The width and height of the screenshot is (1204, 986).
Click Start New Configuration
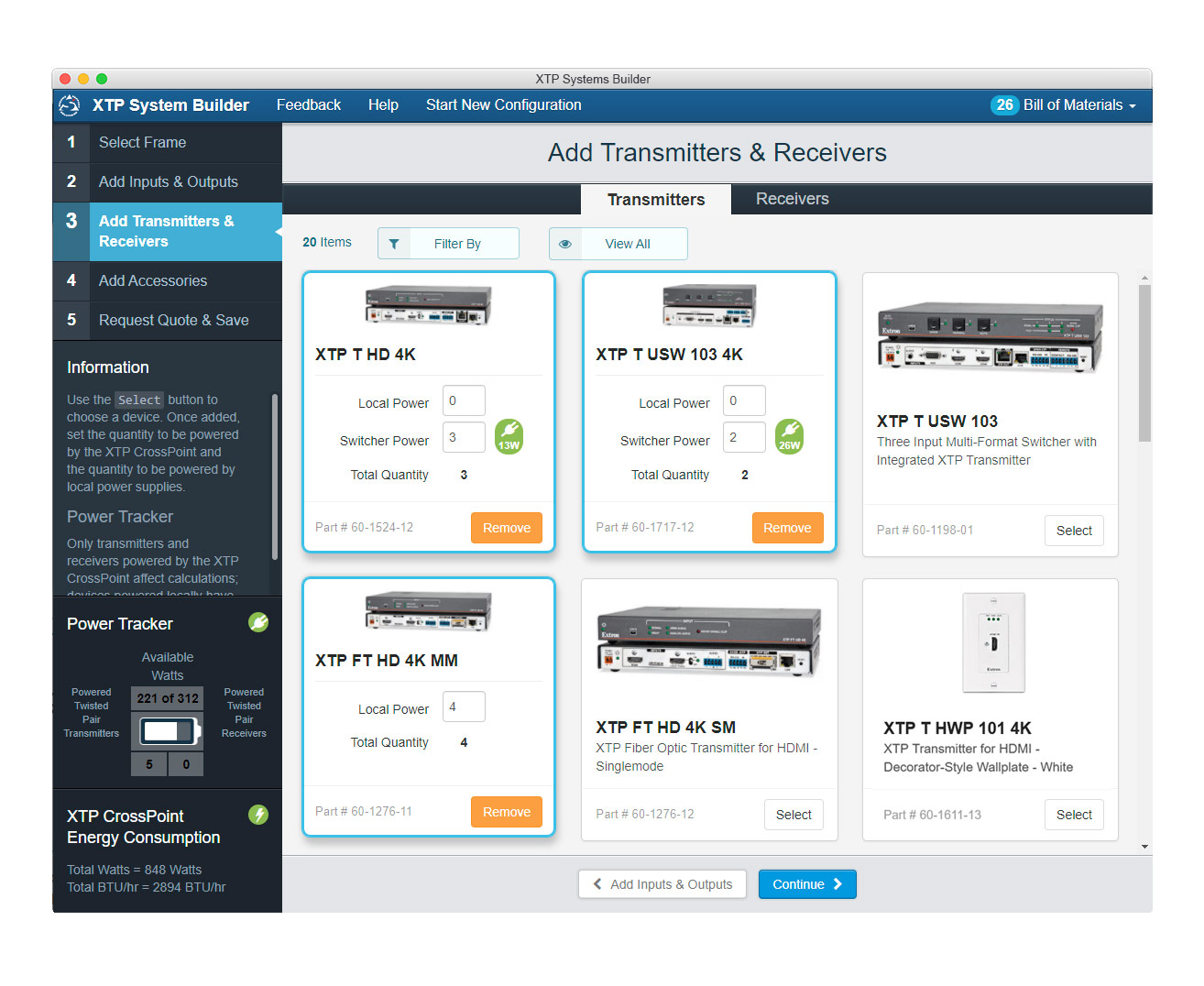click(x=504, y=105)
